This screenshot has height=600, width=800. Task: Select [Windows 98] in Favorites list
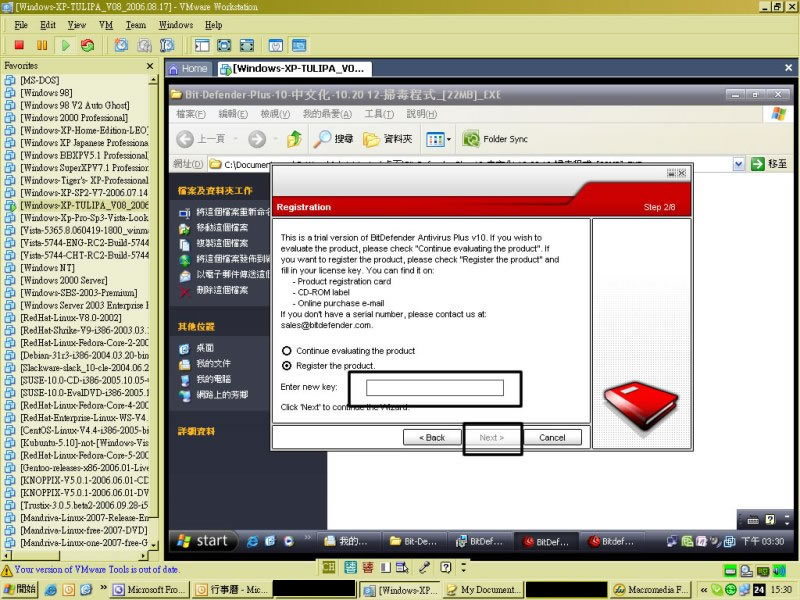pos(46,93)
